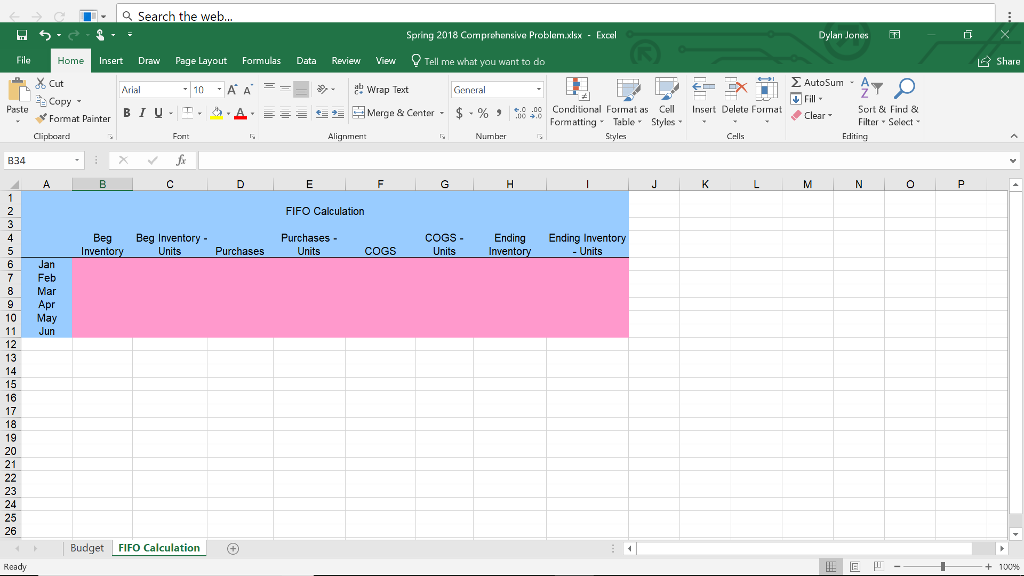Open Clear dropdown
This screenshot has width=1024, height=576.
tap(812, 116)
